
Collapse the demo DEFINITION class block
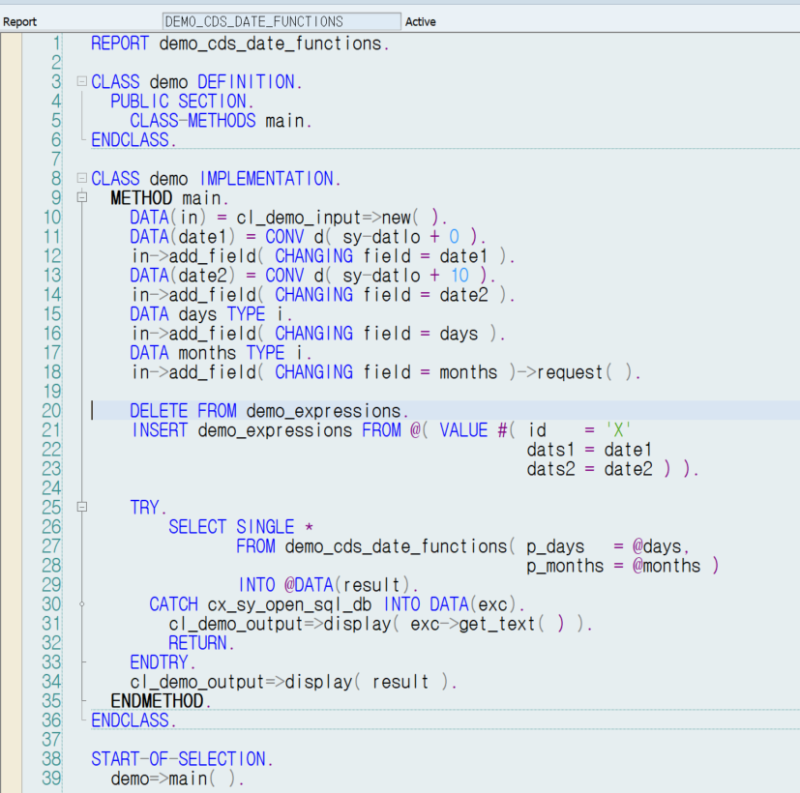point(81,81)
